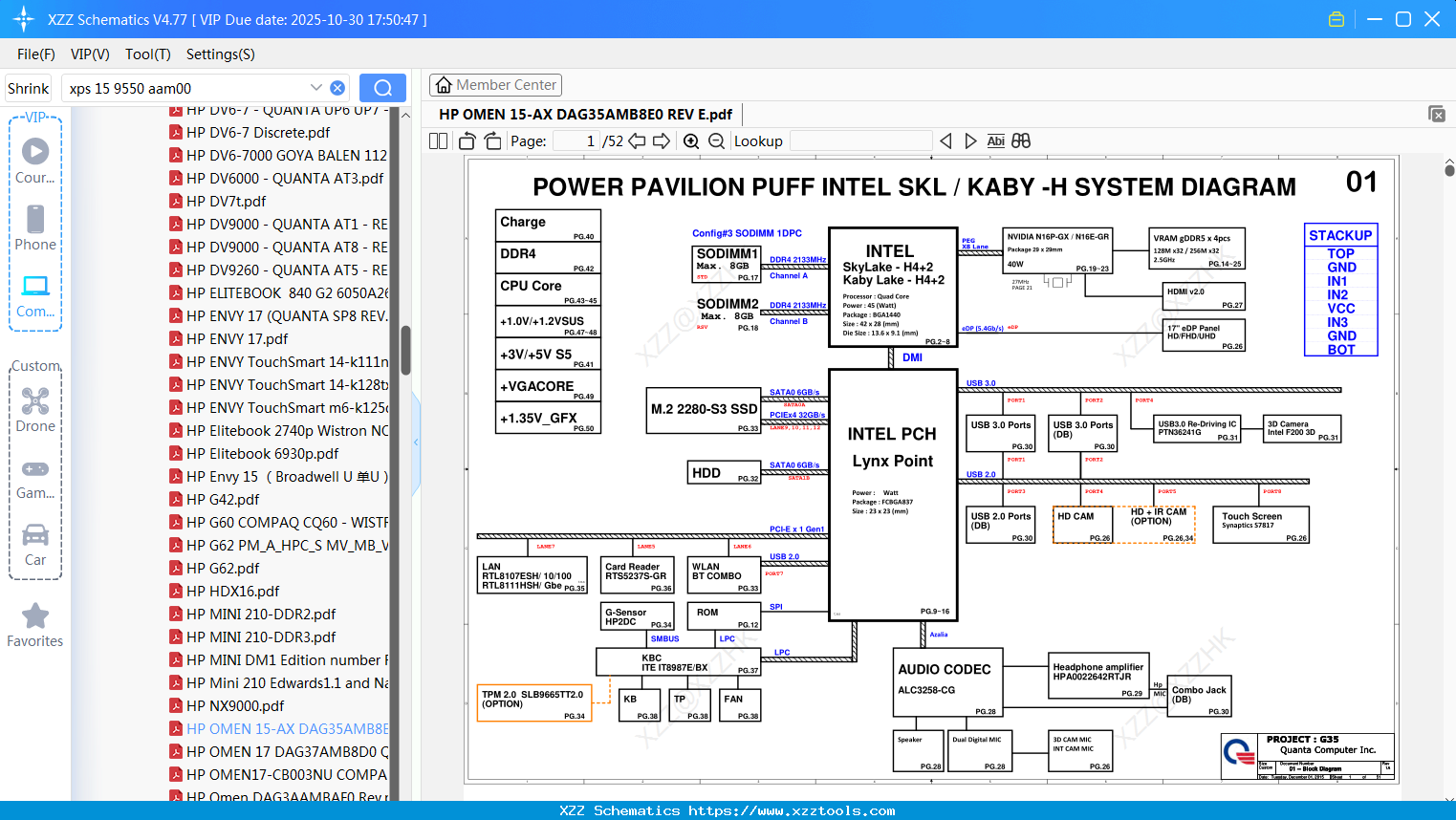Open the Tool(T) menu
The width and height of the screenshot is (1456, 820).
coord(148,54)
